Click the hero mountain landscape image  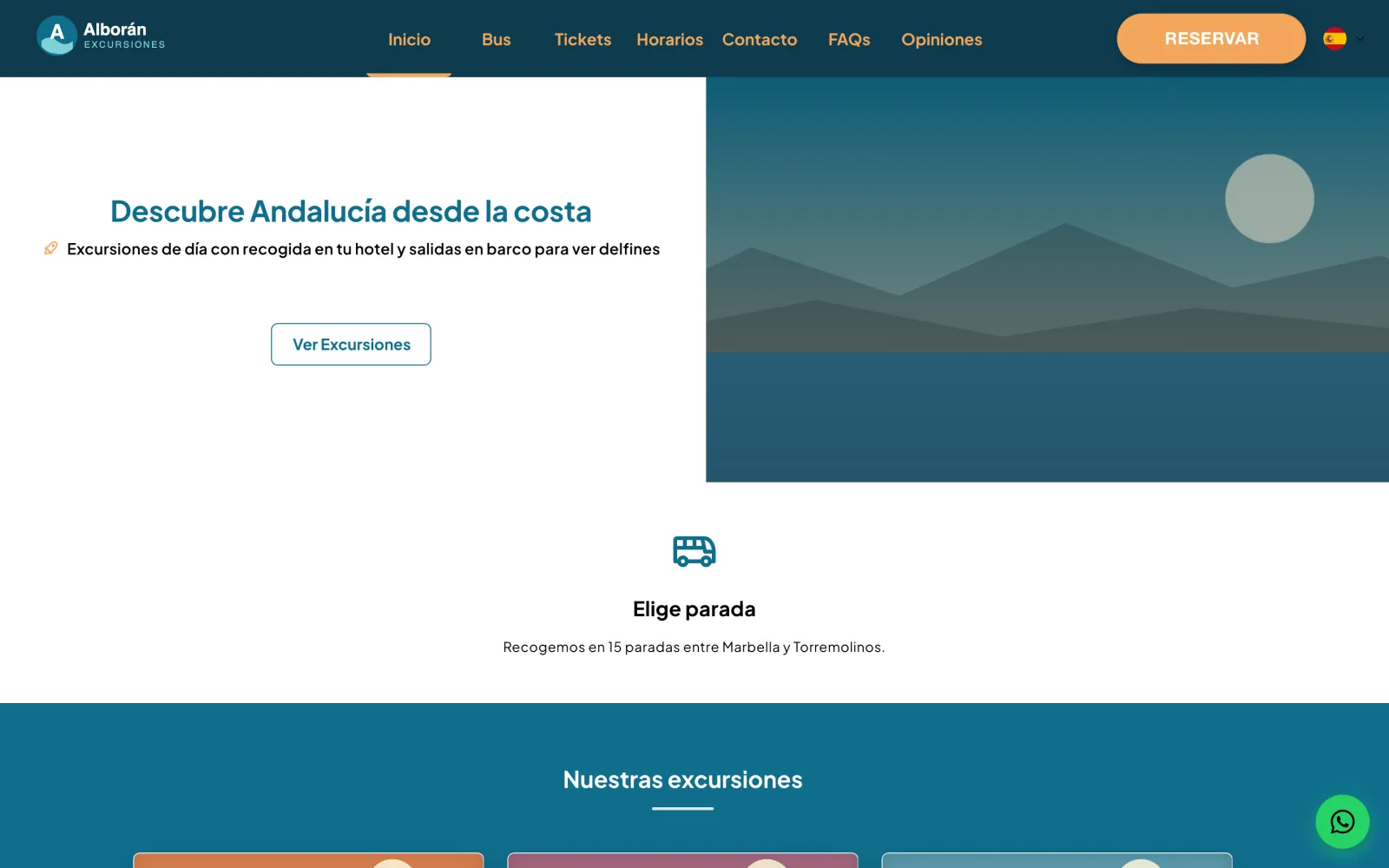click(x=1047, y=279)
